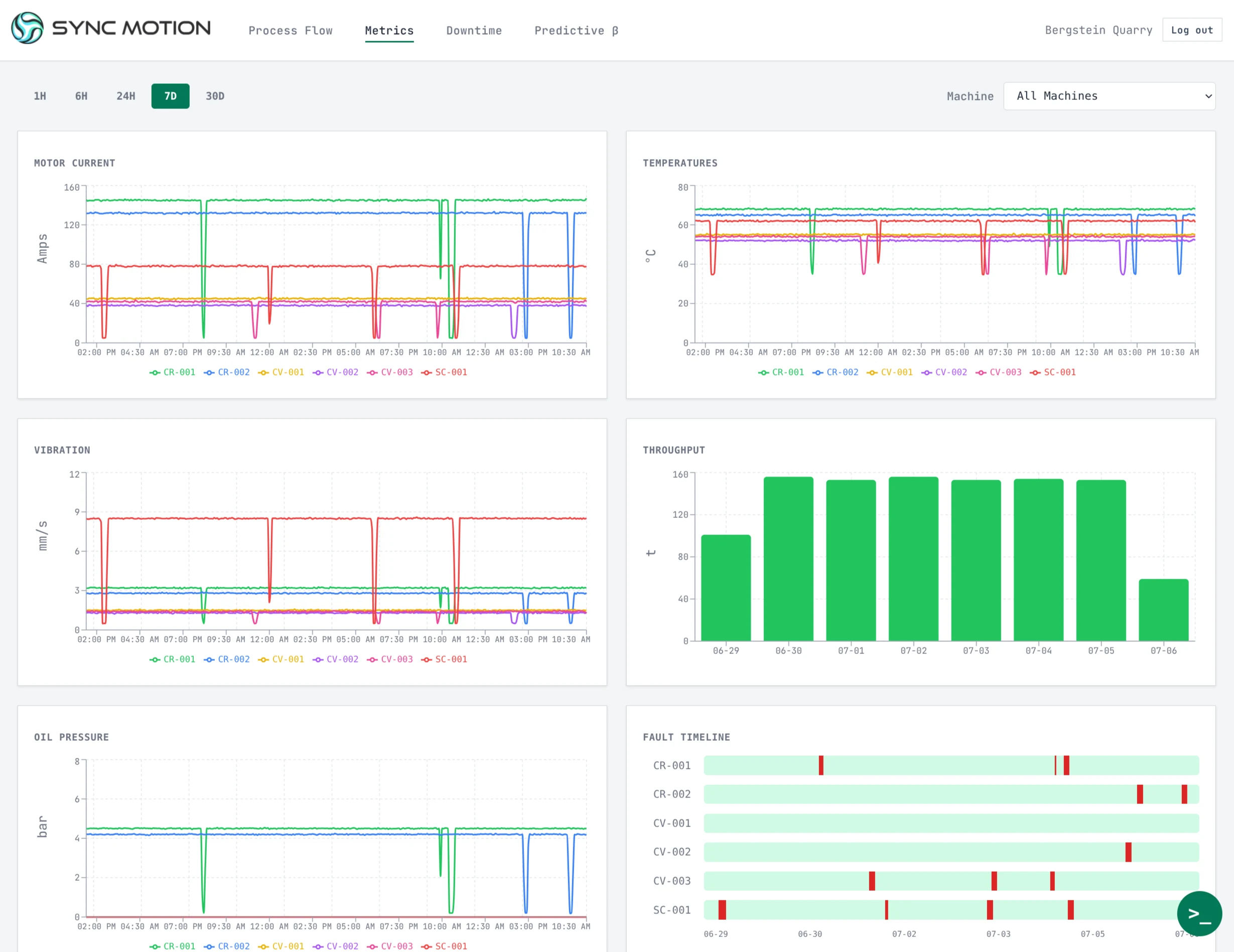
Task: Click the MOTOR CURRENT chart title
Action: (x=75, y=163)
